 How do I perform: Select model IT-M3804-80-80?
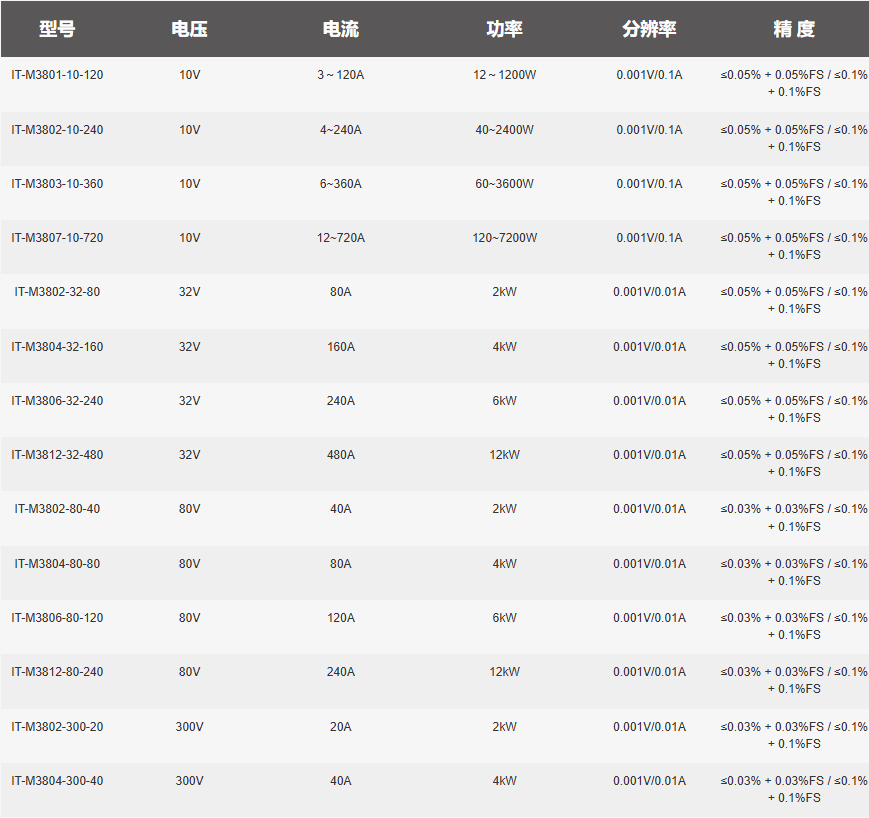pyautogui.click(x=57, y=564)
